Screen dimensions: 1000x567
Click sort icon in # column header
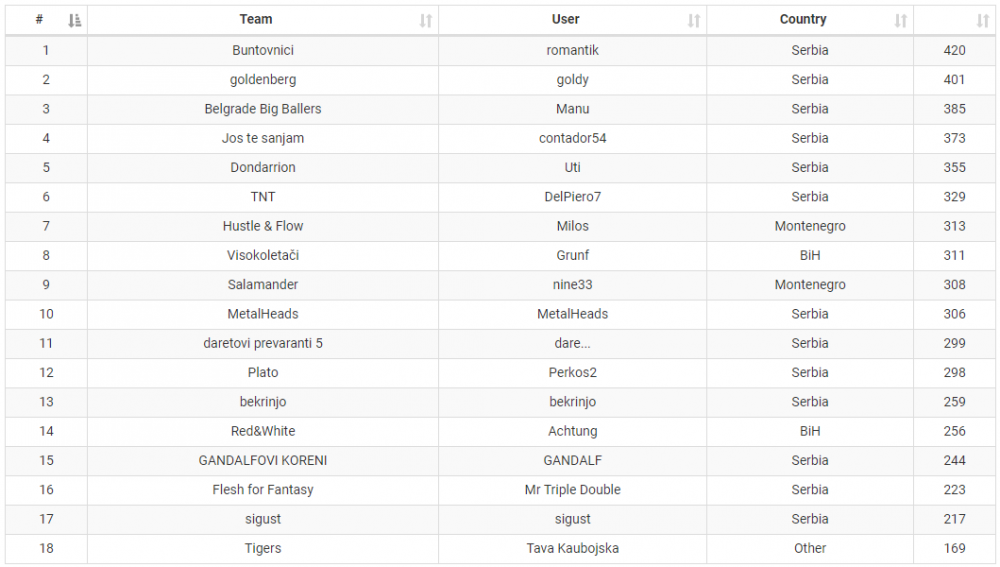(x=75, y=20)
